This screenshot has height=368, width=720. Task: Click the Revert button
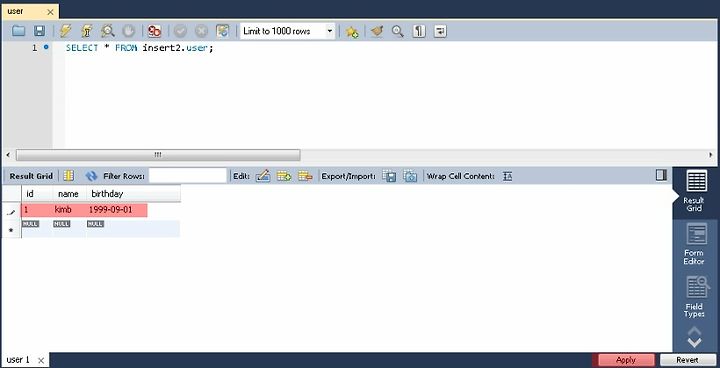[687, 360]
